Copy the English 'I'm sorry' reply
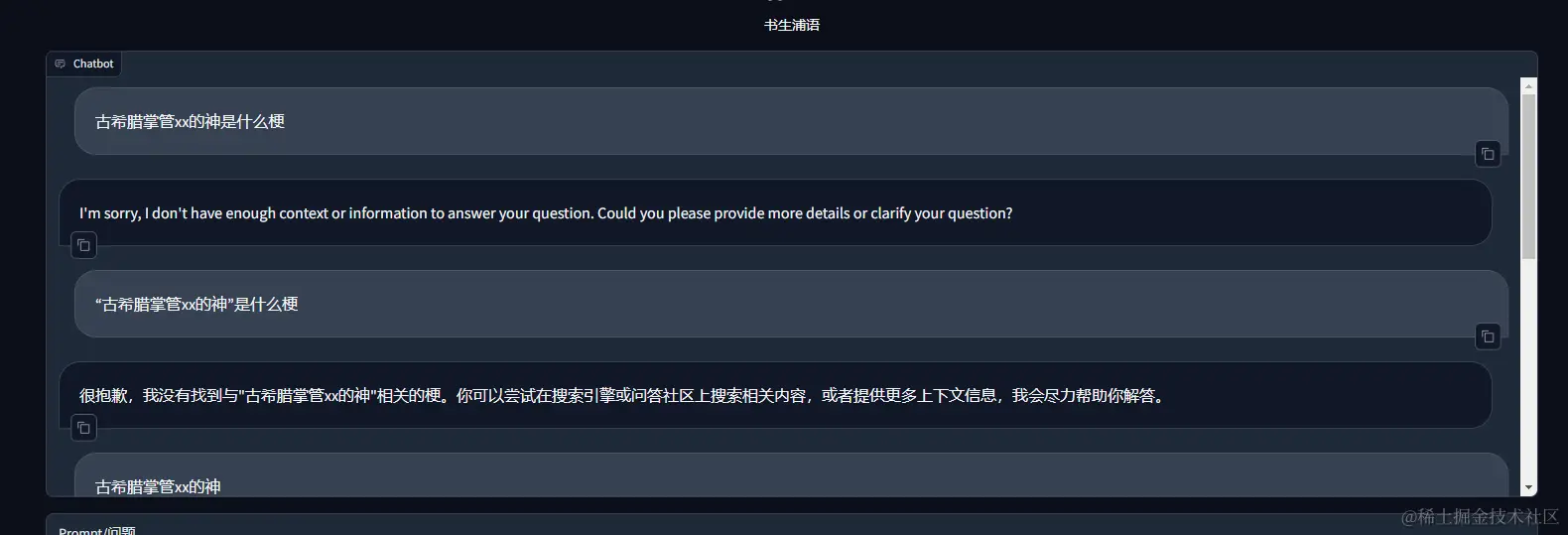Screen dimensions: 1568x535 83,245
